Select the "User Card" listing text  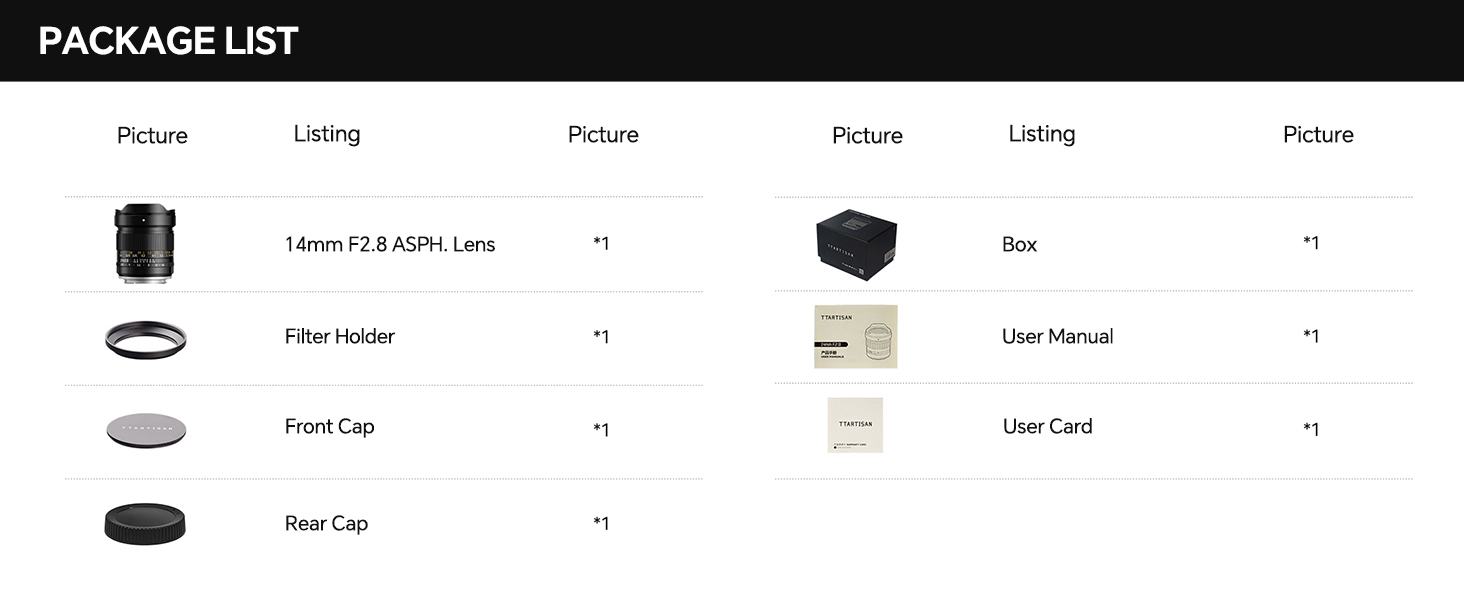1047,426
